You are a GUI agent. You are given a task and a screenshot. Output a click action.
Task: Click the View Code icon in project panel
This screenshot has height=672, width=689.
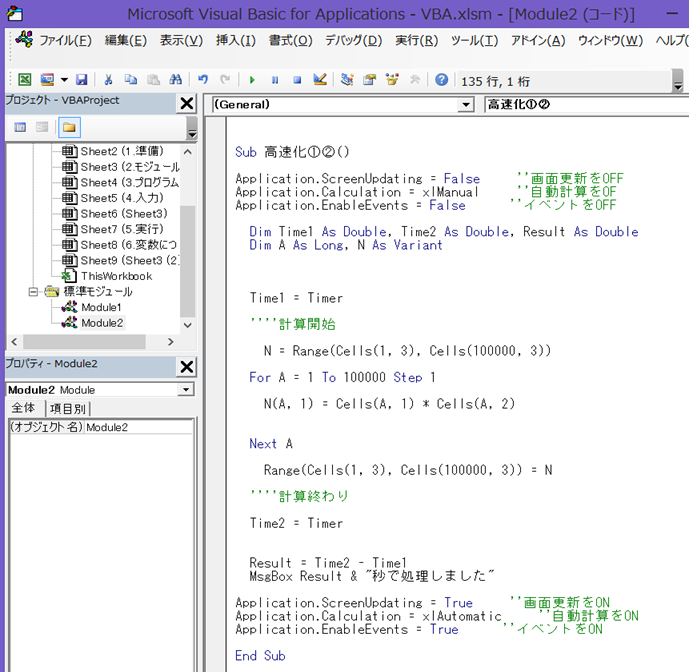pyautogui.click(x=20, y=127)
